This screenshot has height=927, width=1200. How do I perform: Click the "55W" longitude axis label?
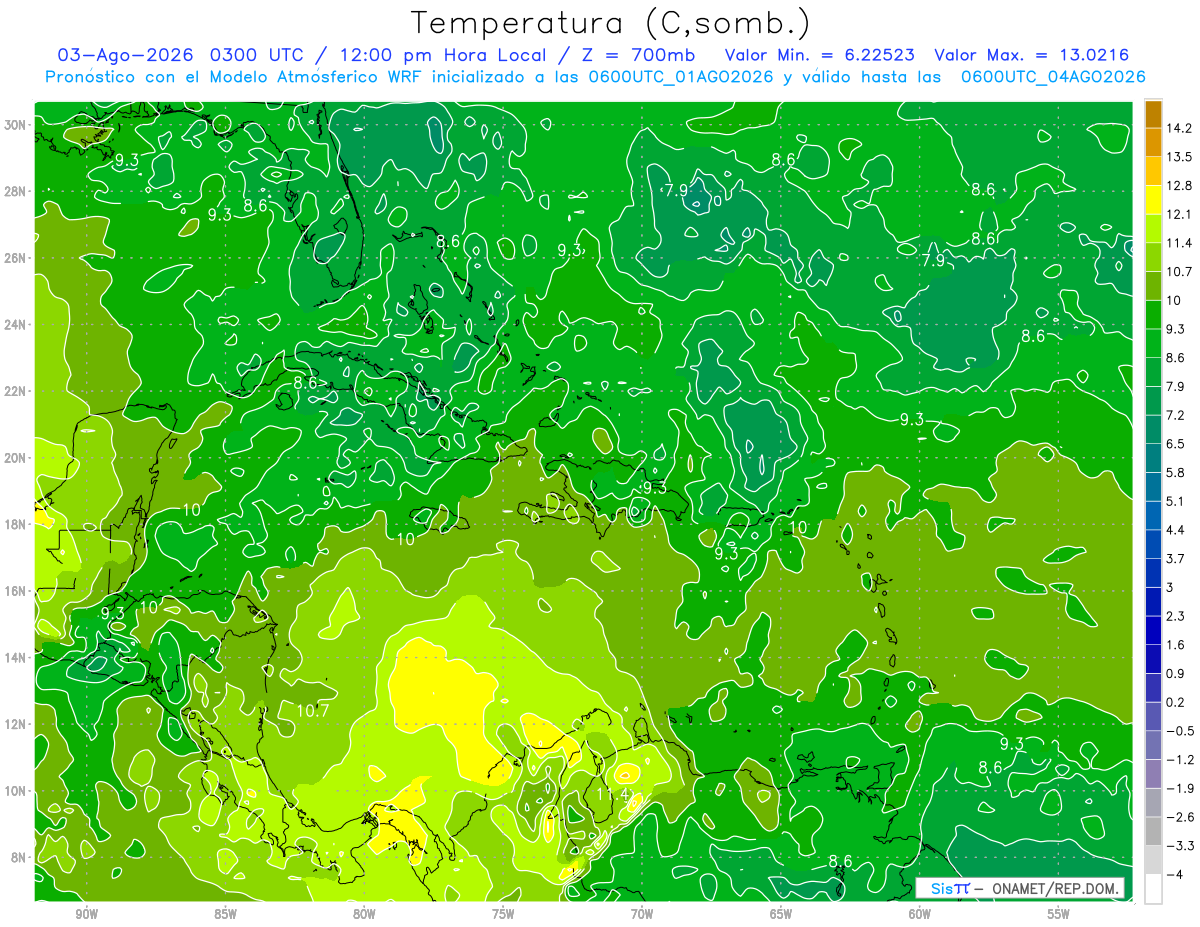click(x=1059, y=914)
